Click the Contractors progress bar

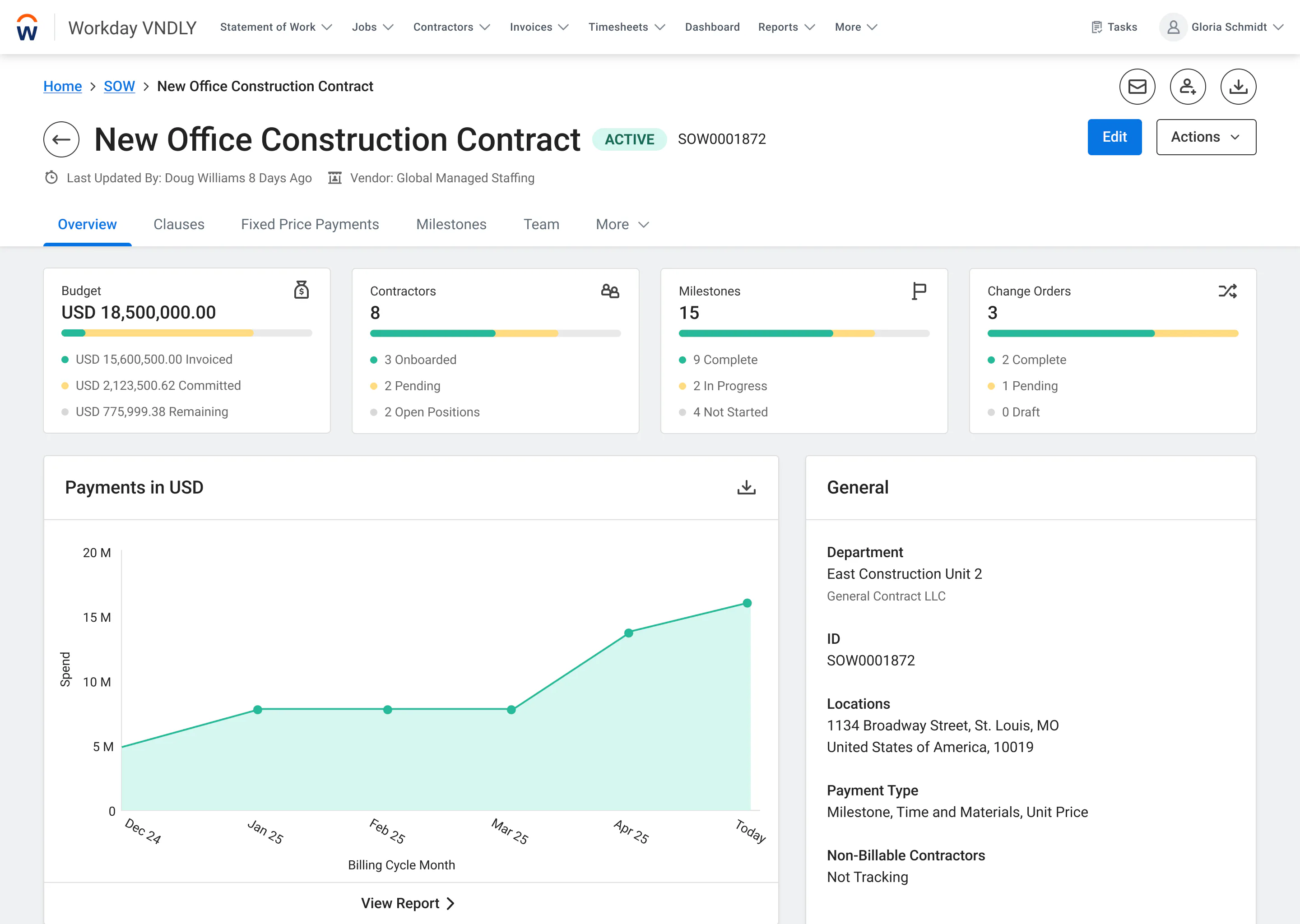pyautogui.click(x=495, y=333)
